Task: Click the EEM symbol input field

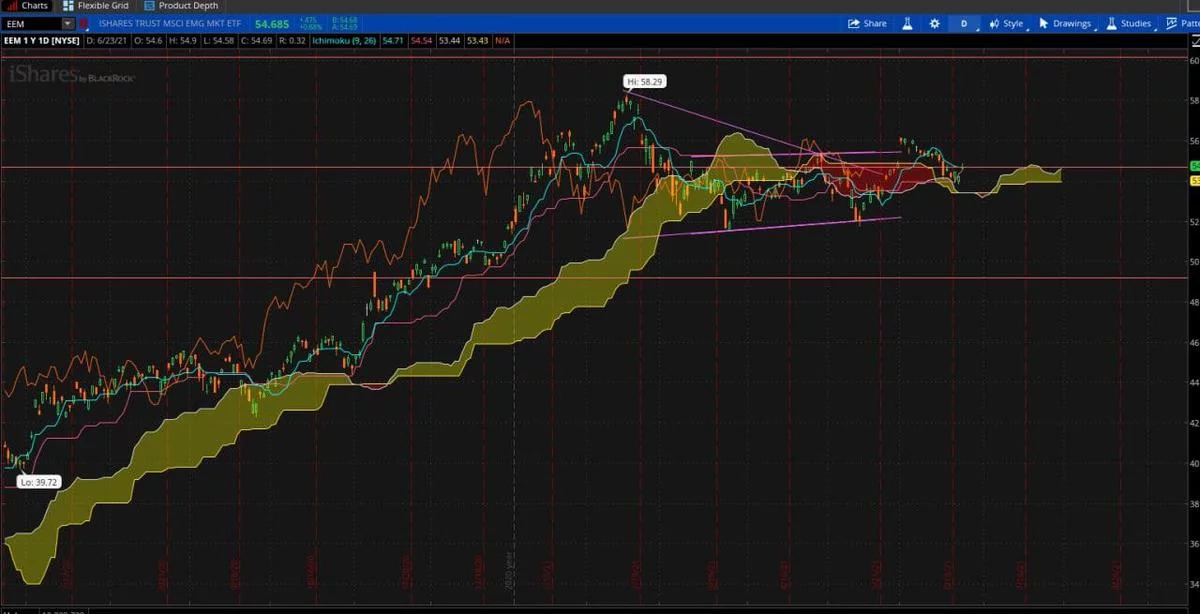Action: tap(32, 23)
